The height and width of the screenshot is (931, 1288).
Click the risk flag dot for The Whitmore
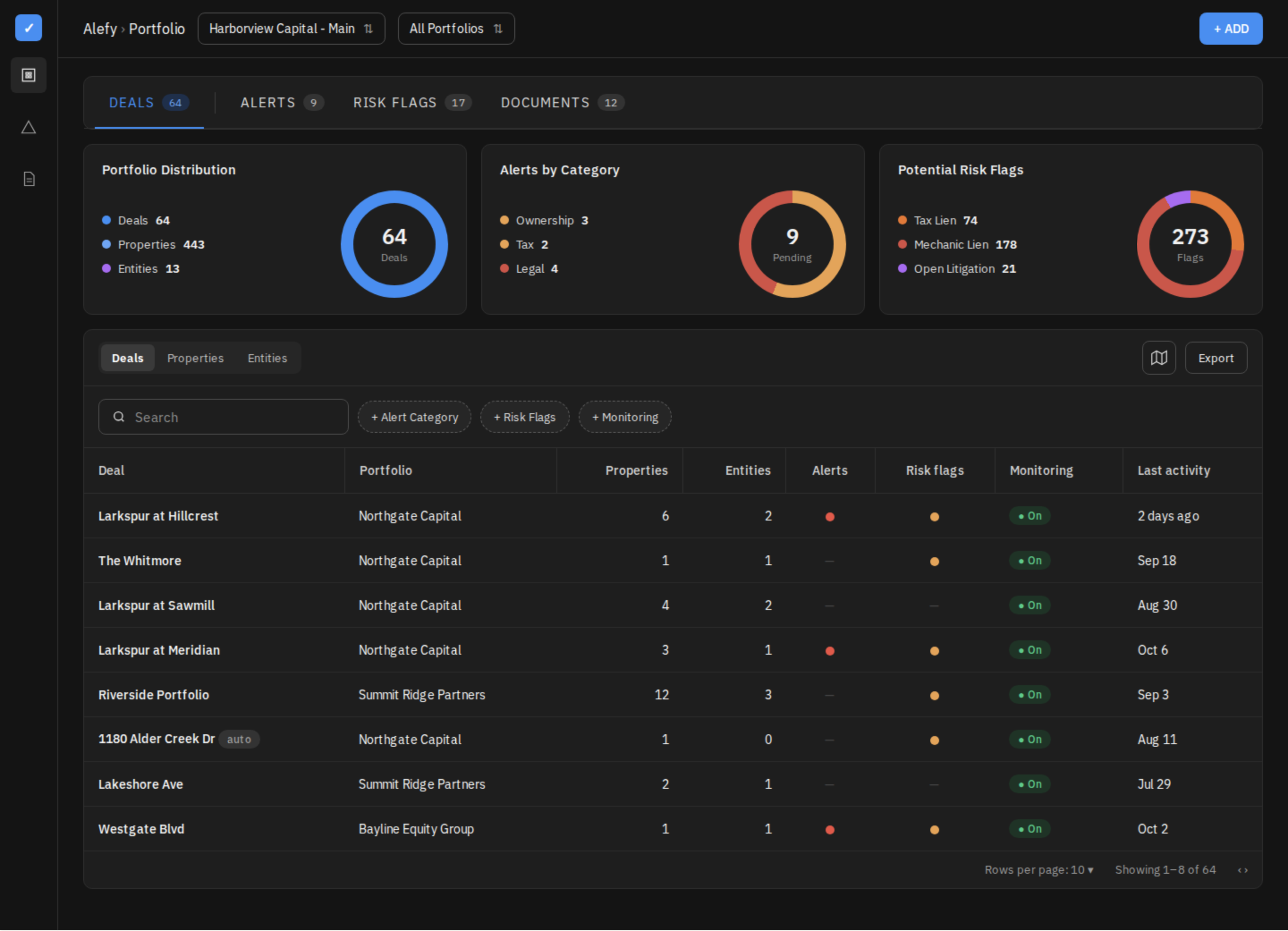click(934, 562)
